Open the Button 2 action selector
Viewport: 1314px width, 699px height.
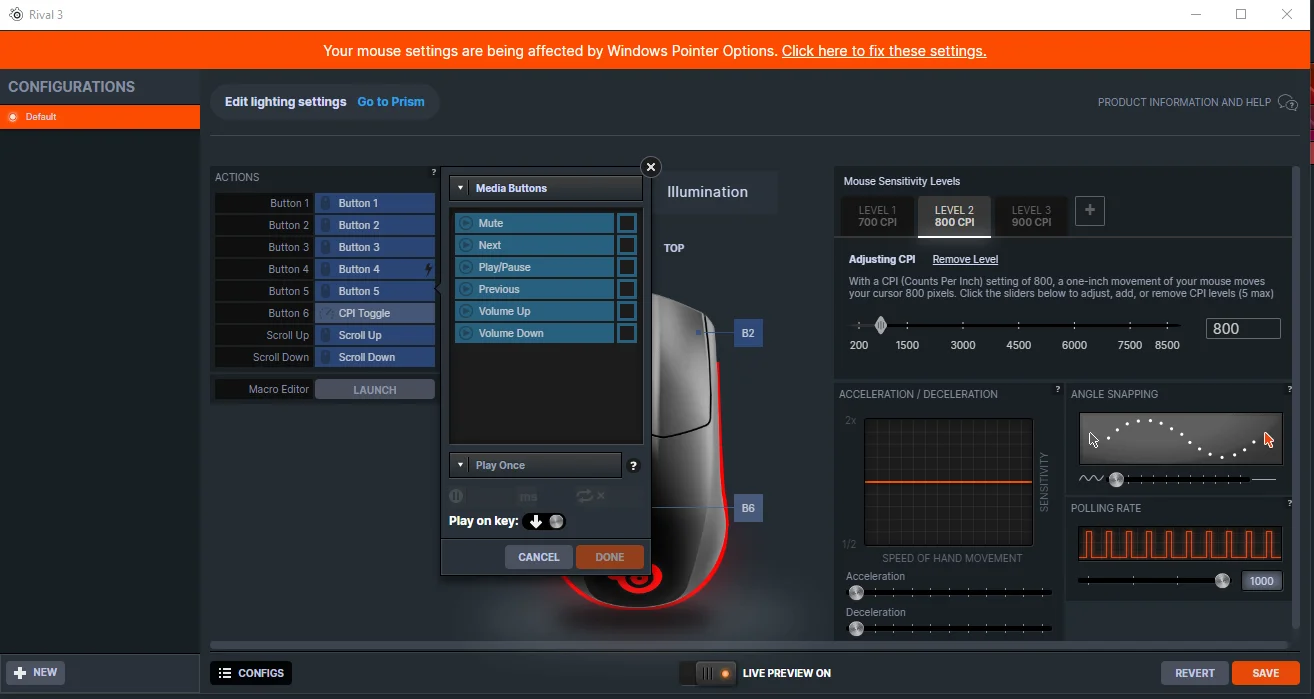click(375, 225)
